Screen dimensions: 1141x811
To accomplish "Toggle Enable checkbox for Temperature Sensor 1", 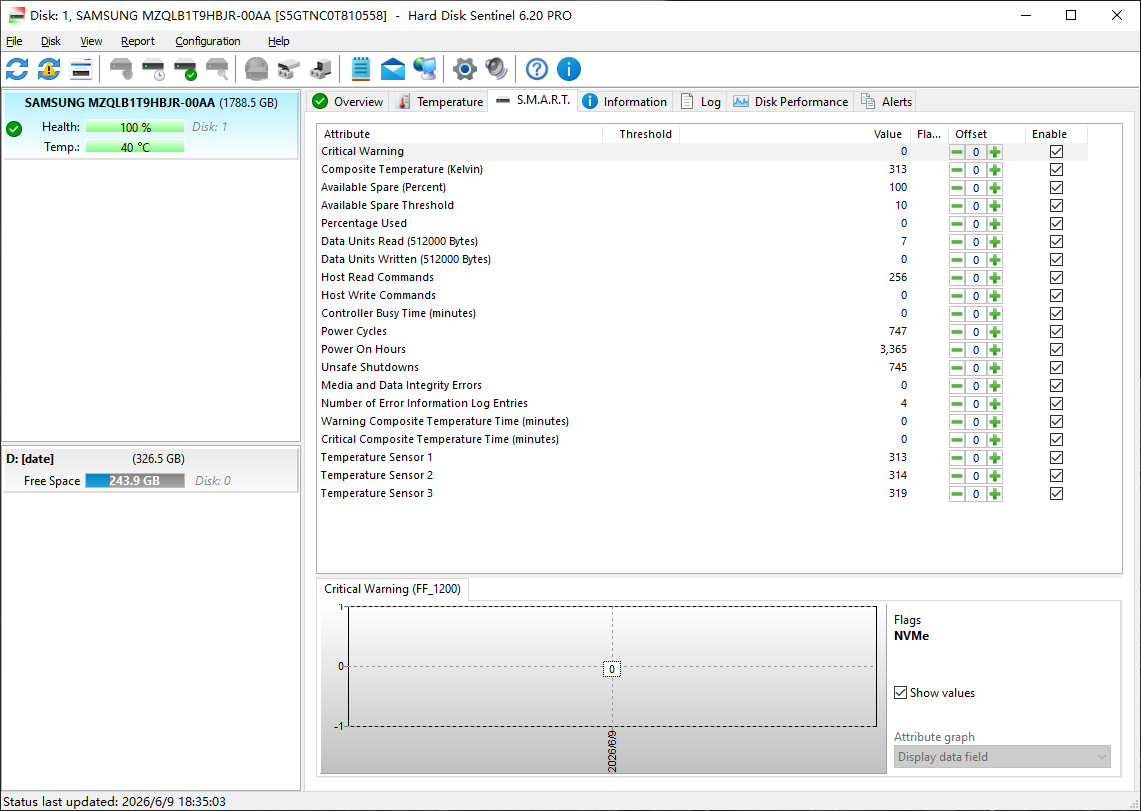I will pos(1057,458).
